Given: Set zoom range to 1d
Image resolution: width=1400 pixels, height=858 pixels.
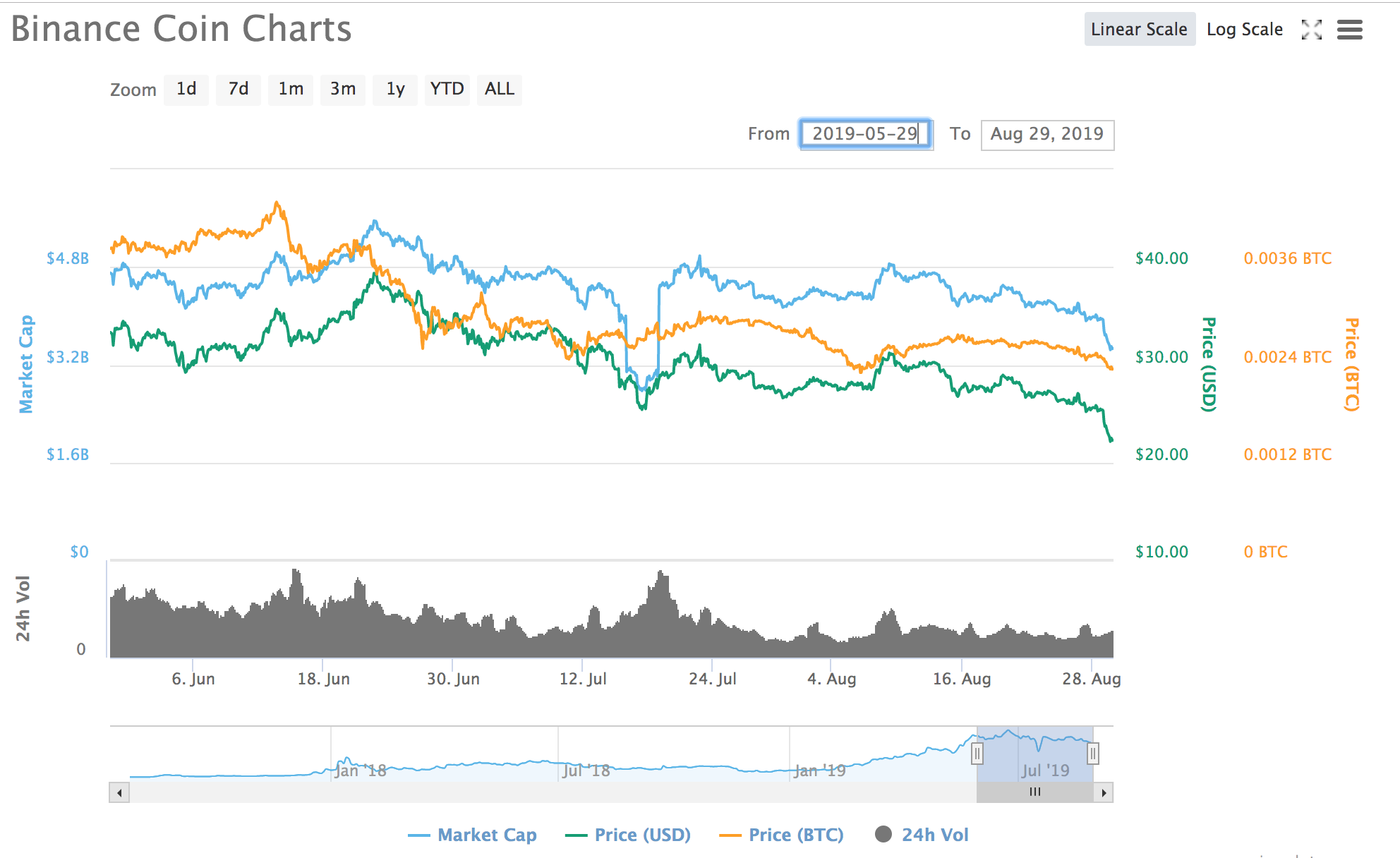Looking at the screenshot, I should (186, 89).
